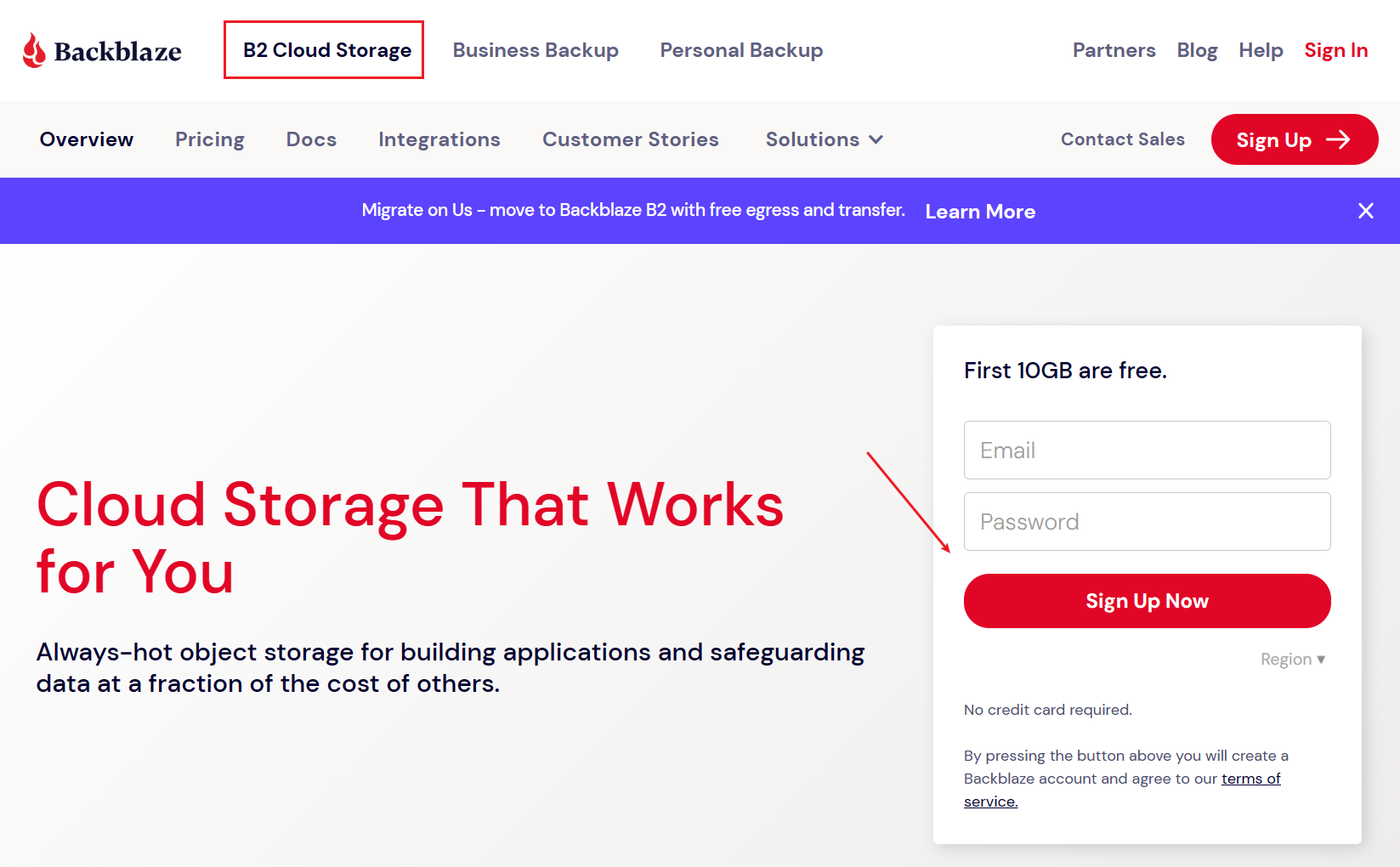Click the Sign Up Now button
This screenshot has height=867, width=1400.
coord(1147,601)
